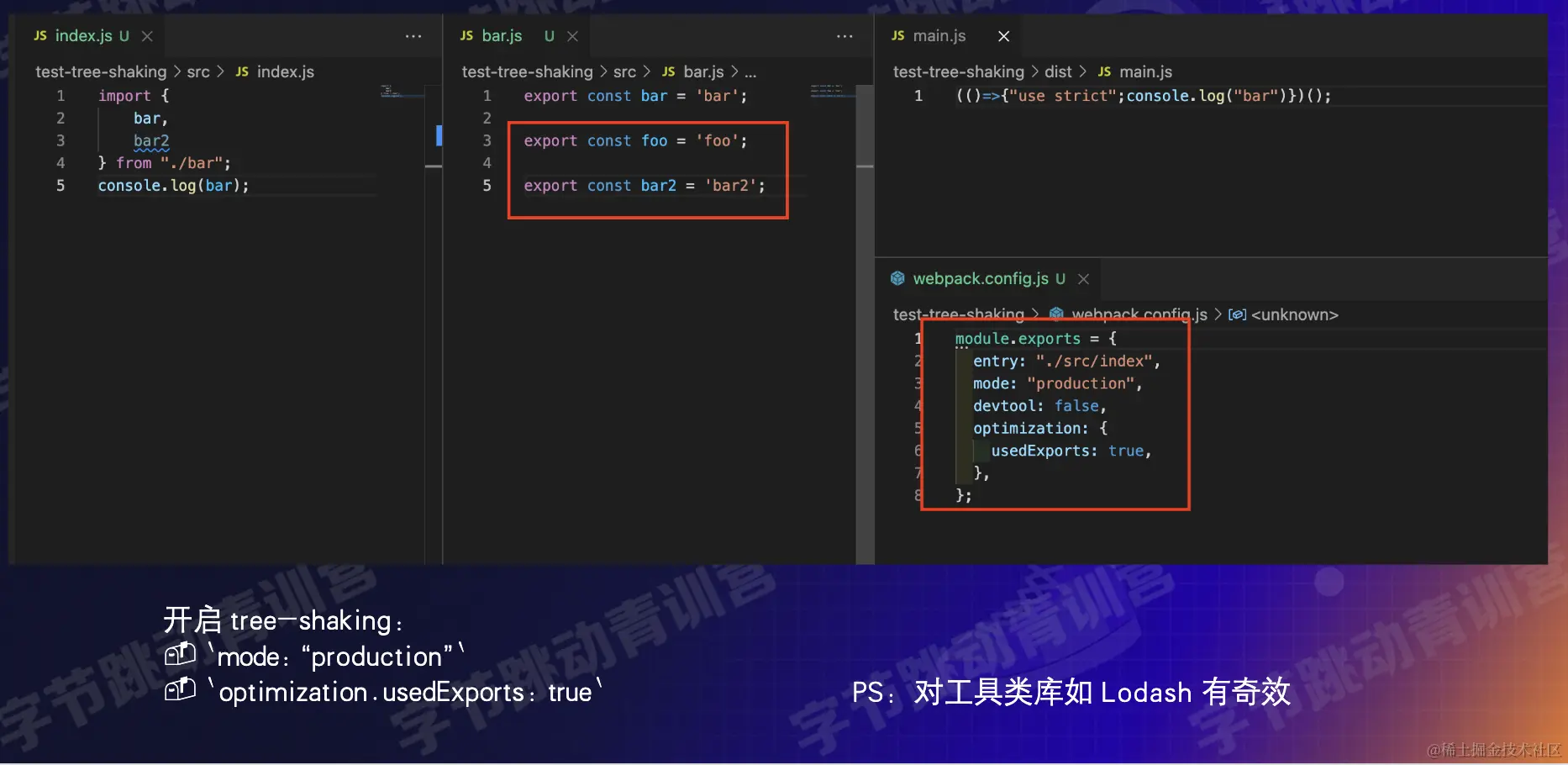Click the JS icon in the index.js breadcrumb
The width and height of the screenshot is (1568, 765).
[x=241, y=71]
